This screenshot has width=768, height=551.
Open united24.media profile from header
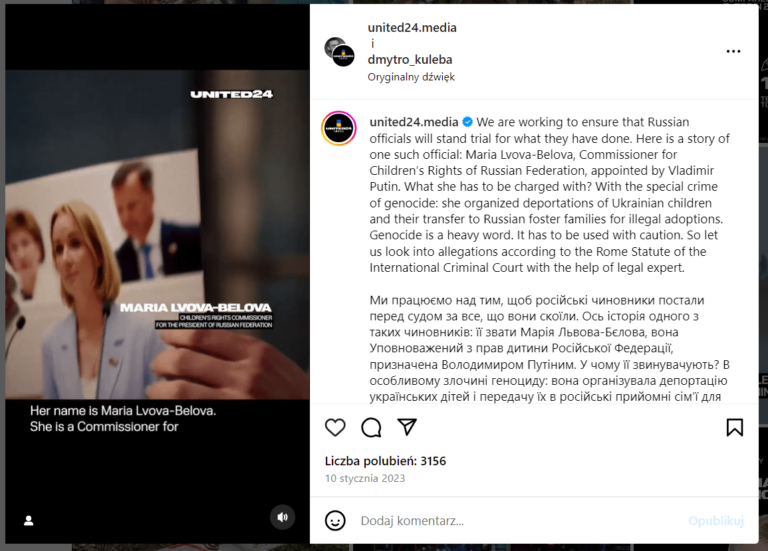tap(412, 28)
